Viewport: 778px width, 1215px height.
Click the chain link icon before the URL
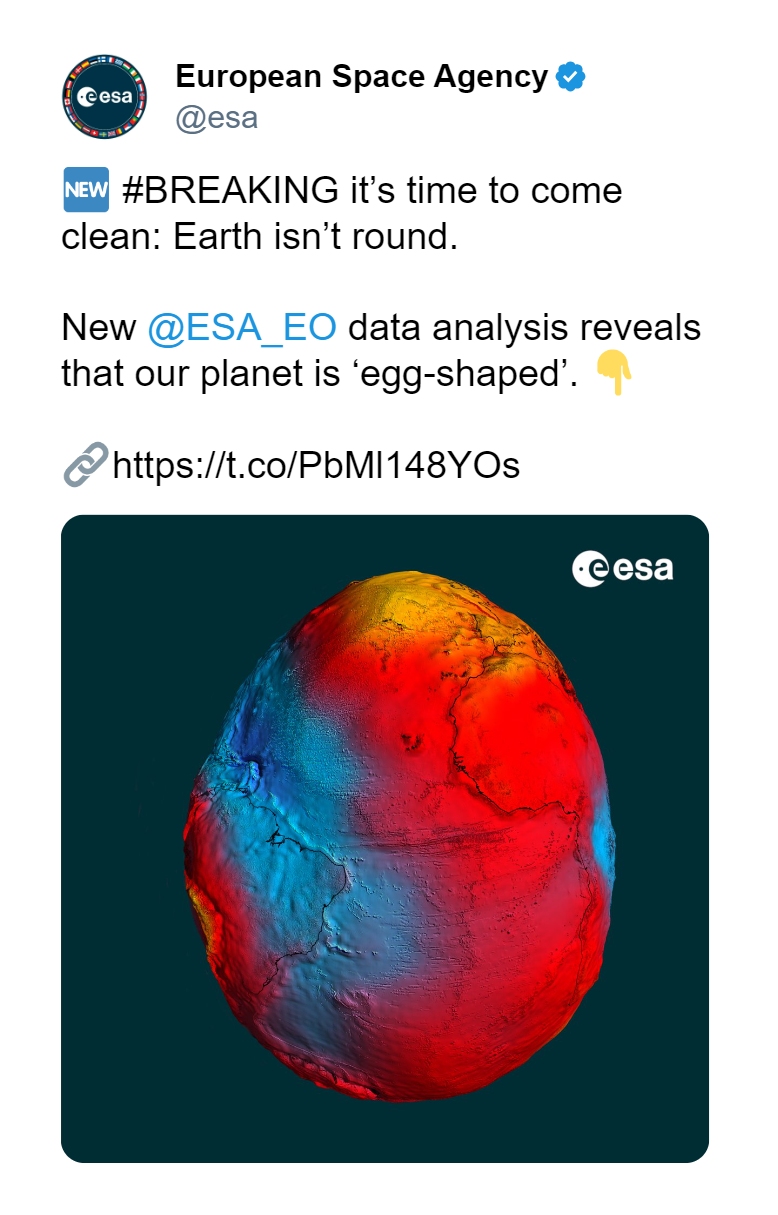84,464
